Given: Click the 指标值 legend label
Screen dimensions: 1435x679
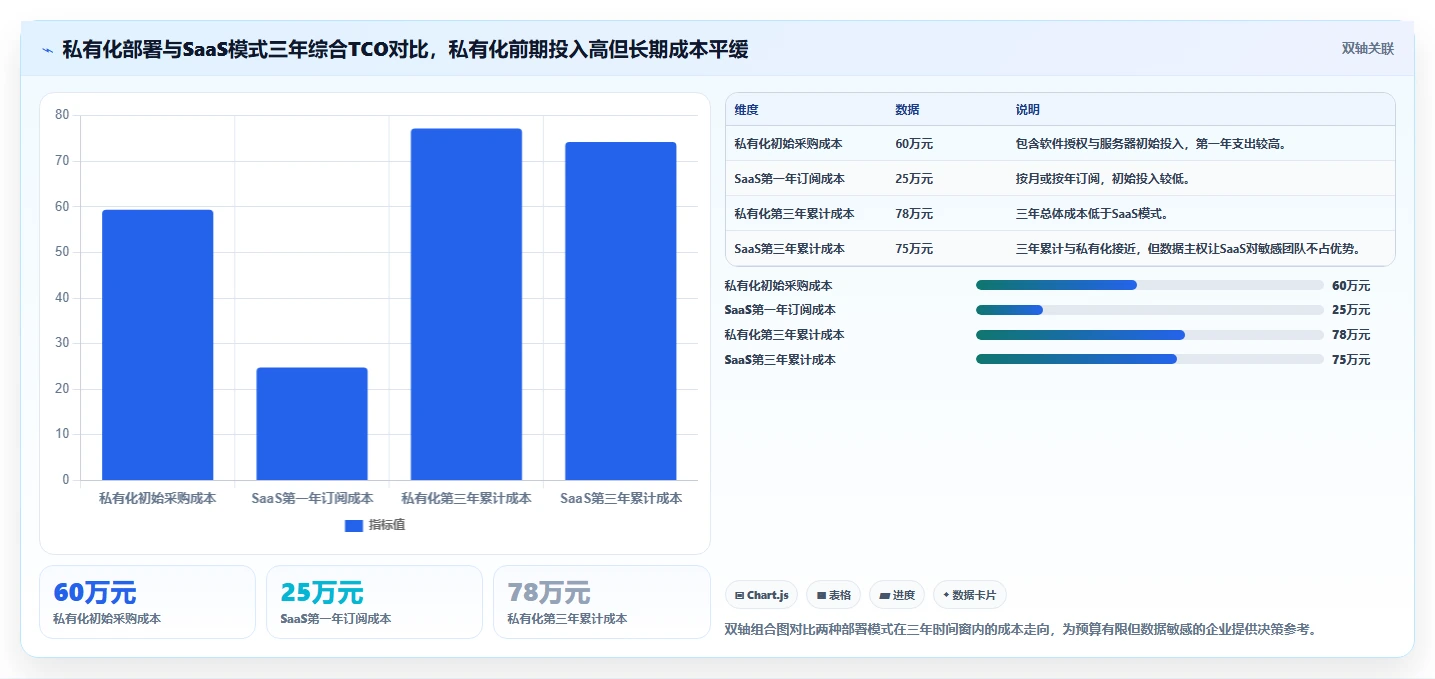Looking at the screenshot, I should (387, 525).
